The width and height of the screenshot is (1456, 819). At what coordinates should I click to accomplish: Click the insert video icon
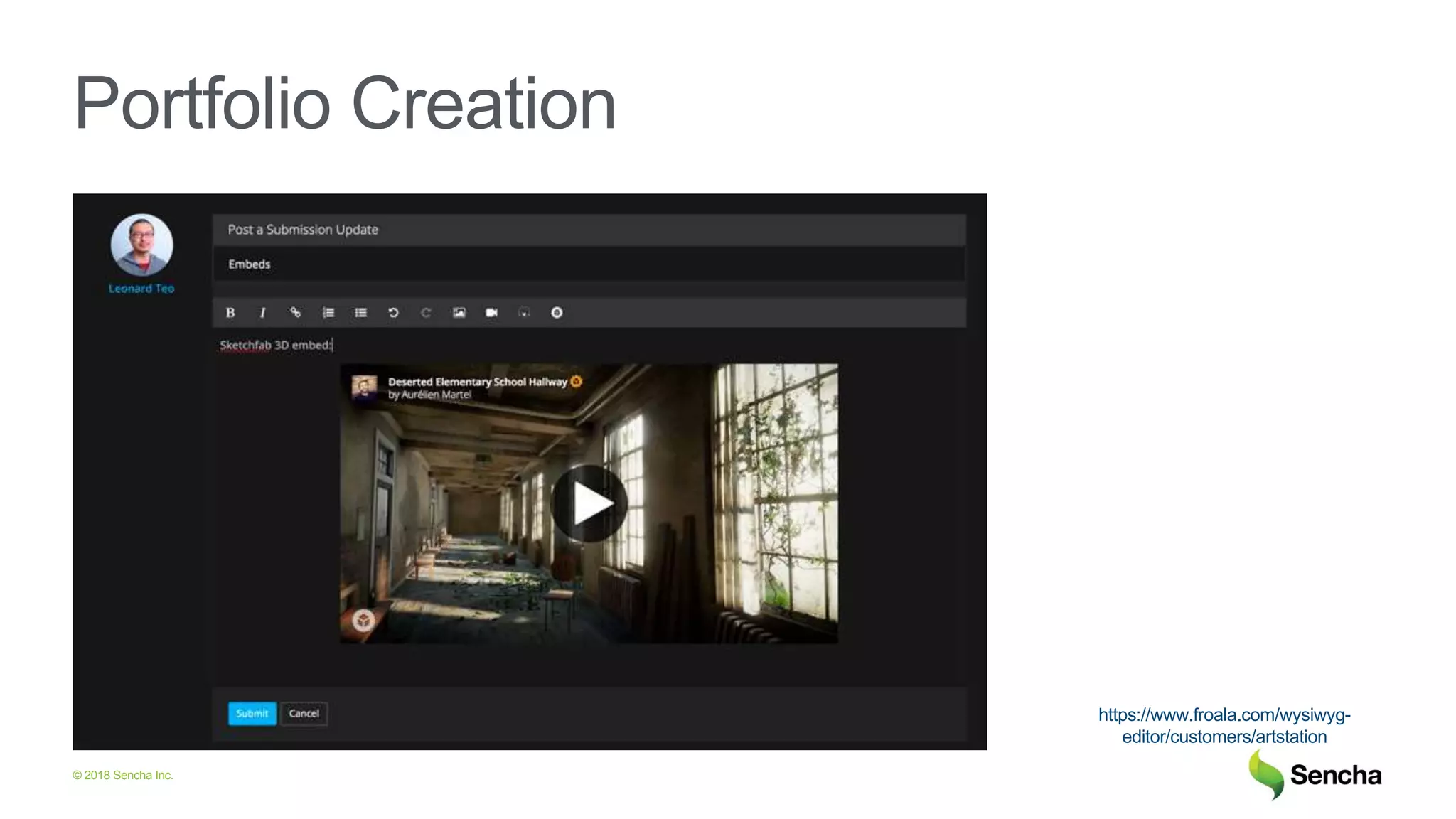[x=491, y=312]
